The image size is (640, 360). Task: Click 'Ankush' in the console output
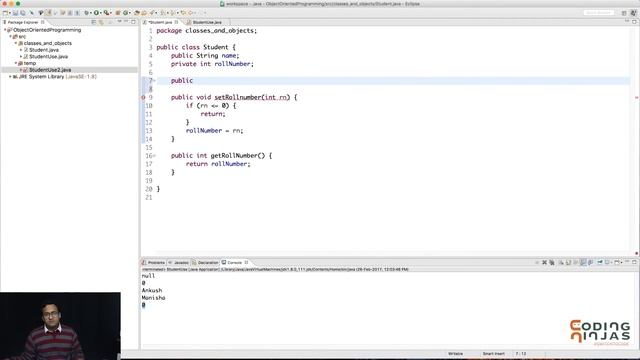pos(152,290)
